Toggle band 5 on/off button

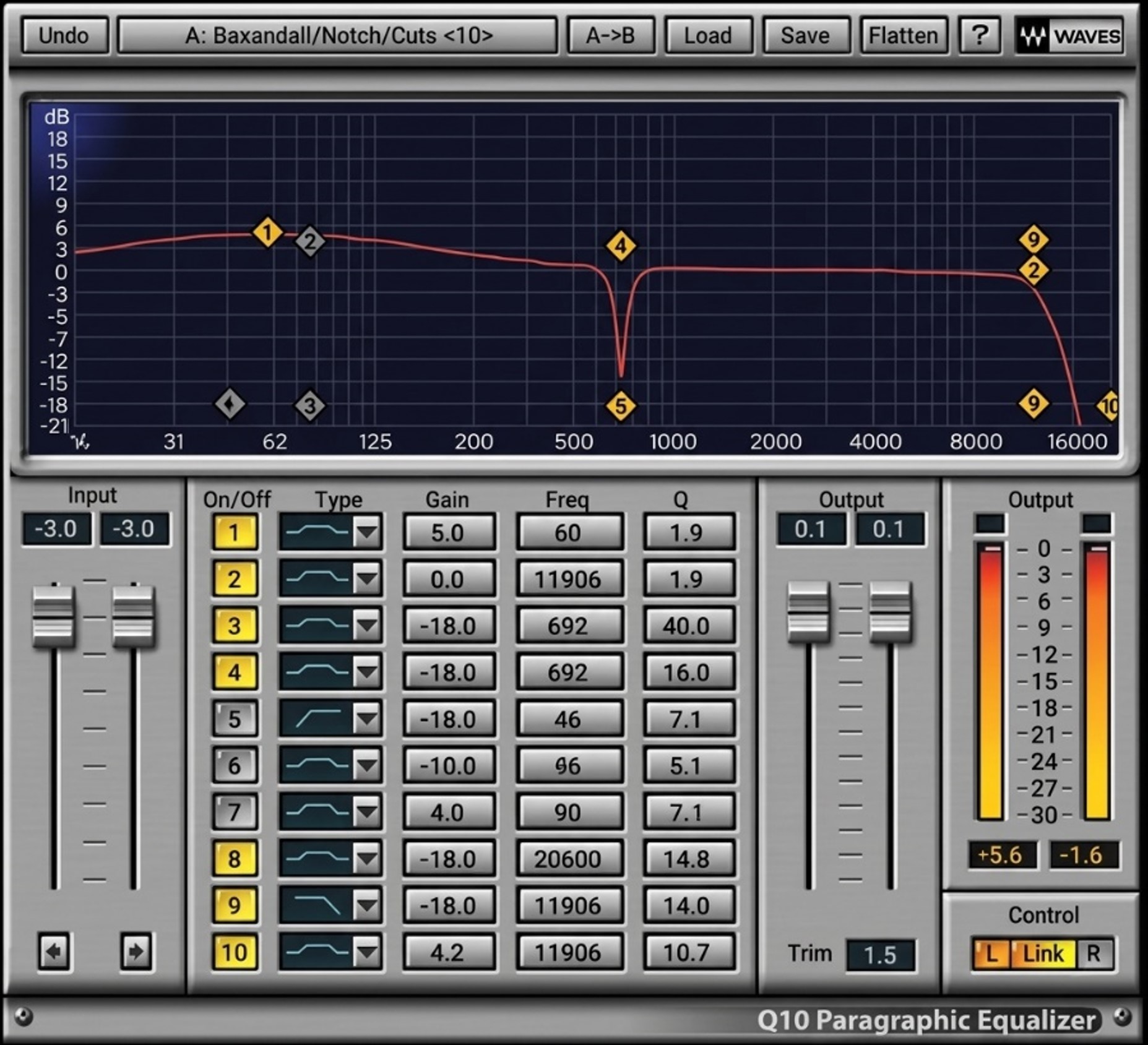234,718
